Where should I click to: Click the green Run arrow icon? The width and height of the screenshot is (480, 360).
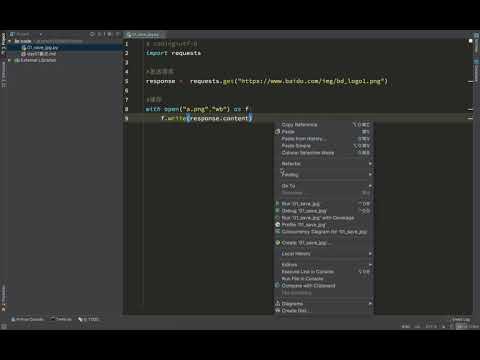[277, 204]
